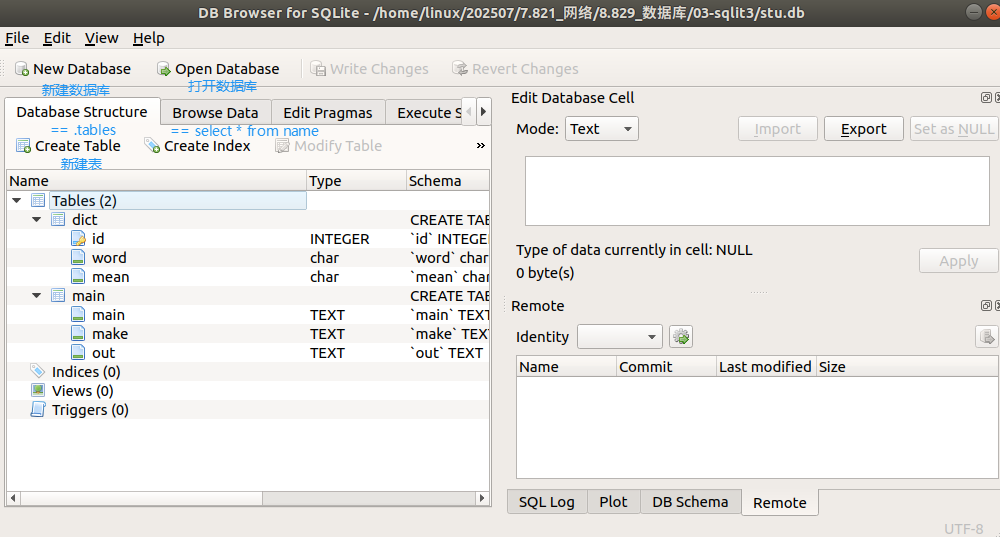Image resolution: width=1000 pixels, height=537 pixels.
Task: Click the main table icon
Action: [x=58, y=296]
